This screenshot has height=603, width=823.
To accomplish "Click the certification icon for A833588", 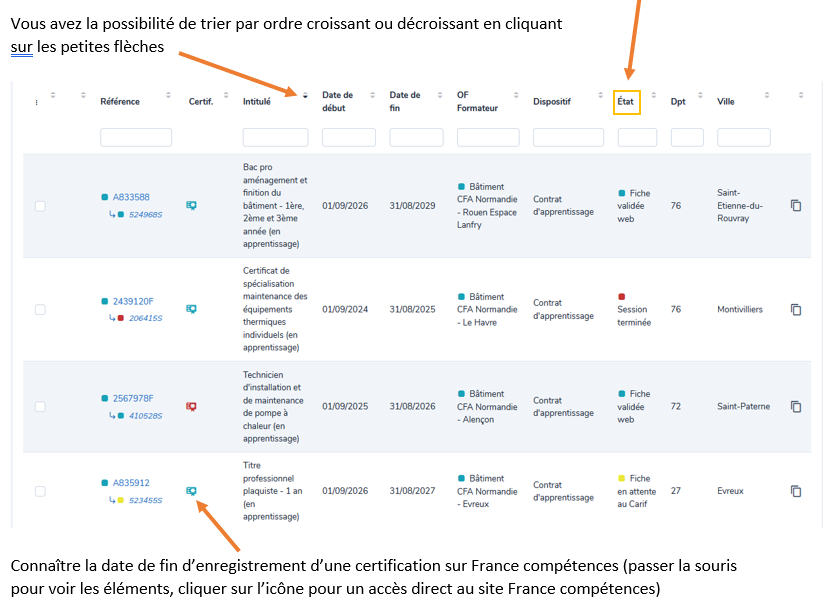I will click(191, 205).
